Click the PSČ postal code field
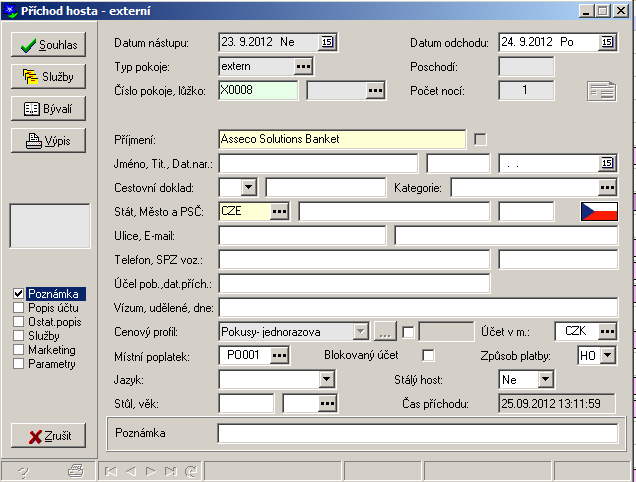This screenshot has height=482, width=636. 526,212
